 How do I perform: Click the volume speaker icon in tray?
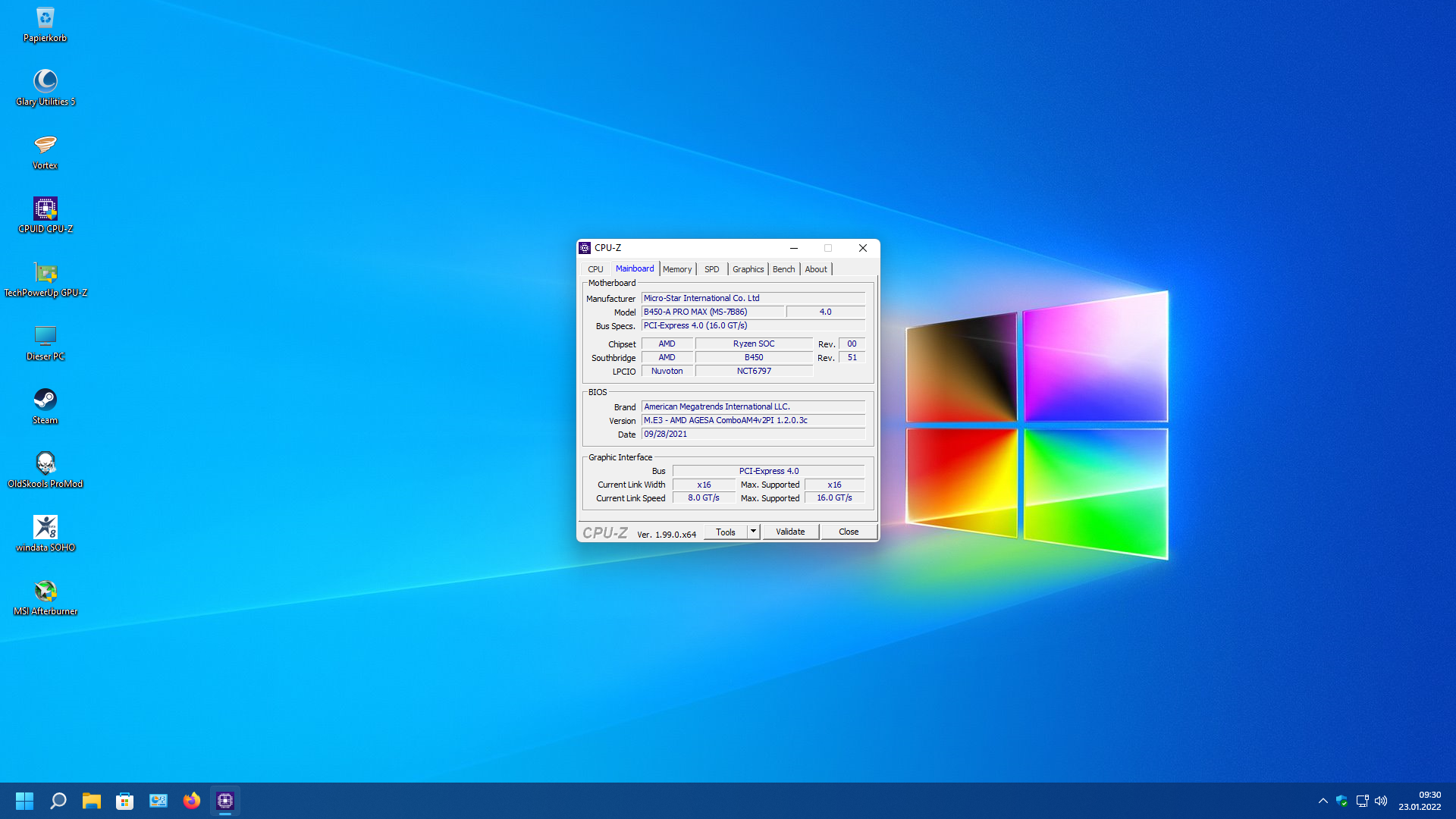(x=1381, y=801)
